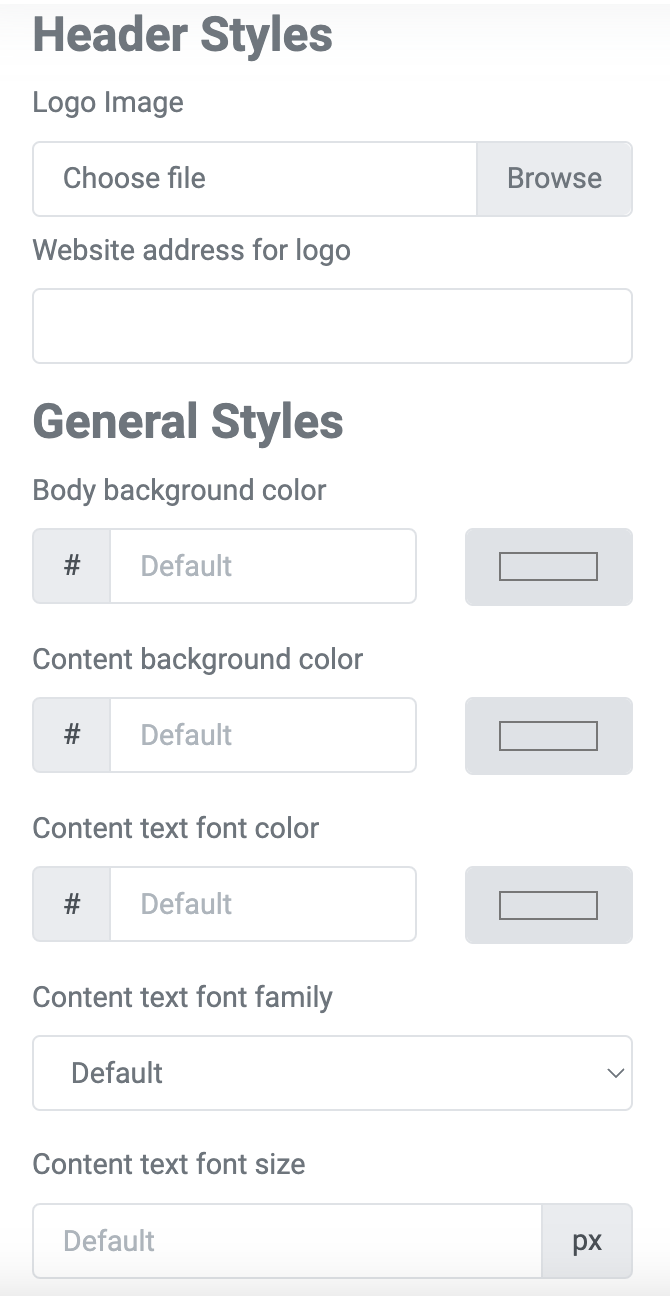Click the Content background color hex input

(263, 735)
